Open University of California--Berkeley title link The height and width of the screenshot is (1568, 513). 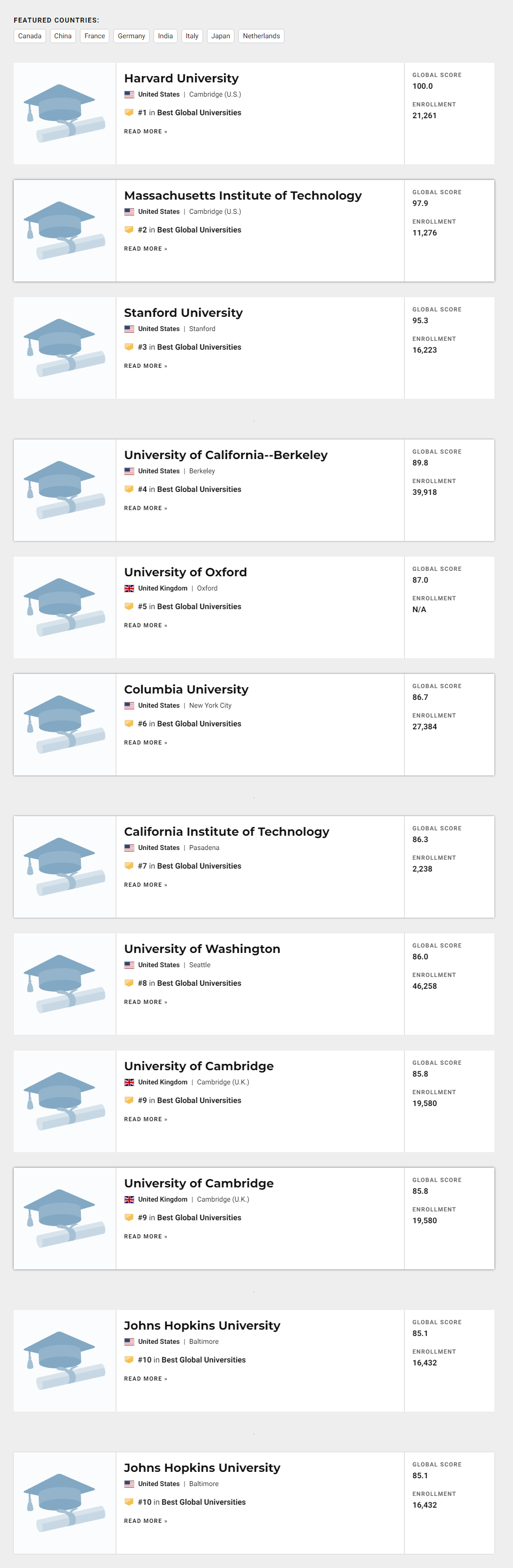pos(225,455)
